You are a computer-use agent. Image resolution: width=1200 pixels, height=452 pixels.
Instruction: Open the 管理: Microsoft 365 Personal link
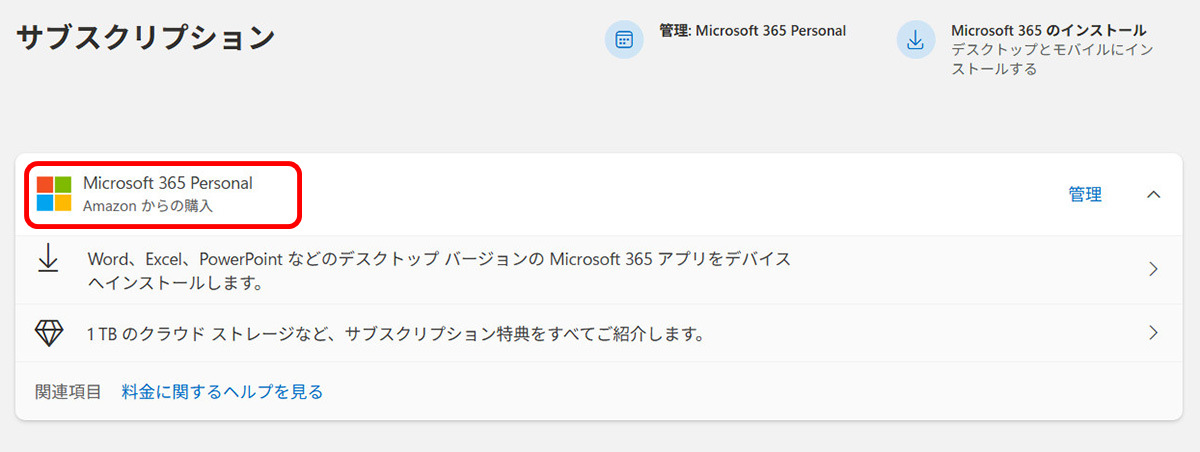[x=752, y=31]
